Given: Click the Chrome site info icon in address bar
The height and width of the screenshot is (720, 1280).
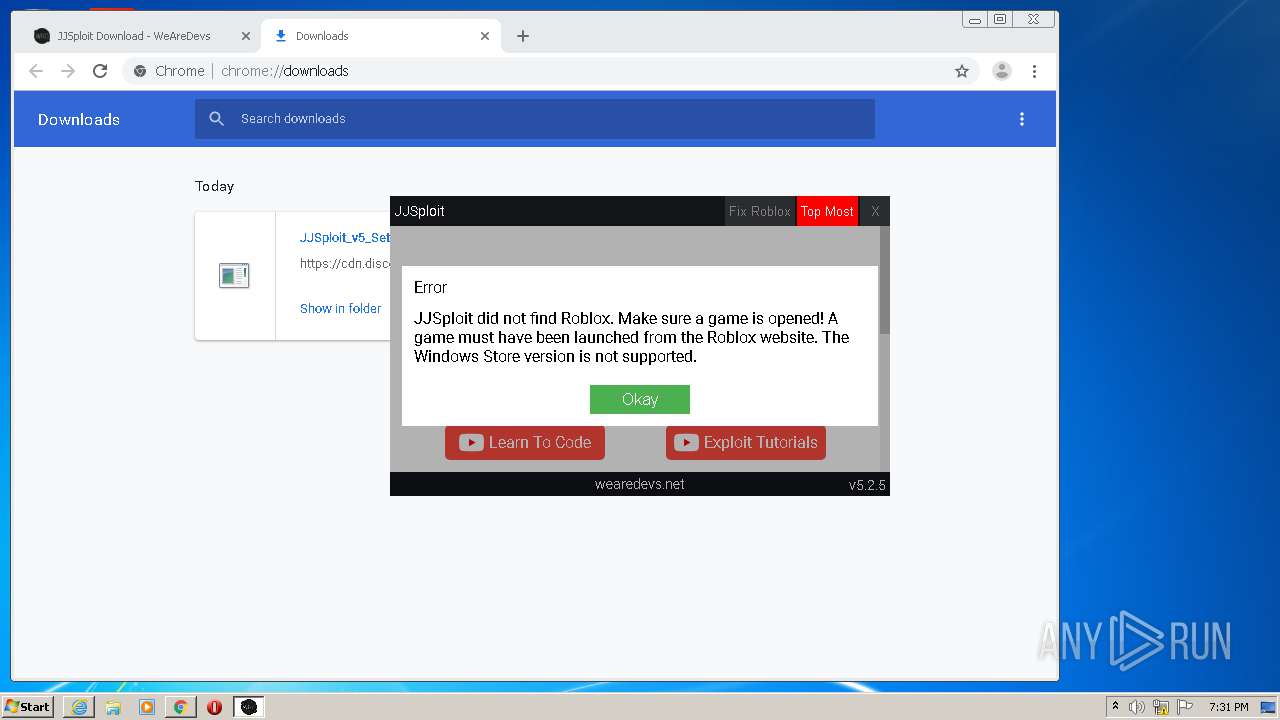Looking at the screenshot, I should tap(140, 71).
